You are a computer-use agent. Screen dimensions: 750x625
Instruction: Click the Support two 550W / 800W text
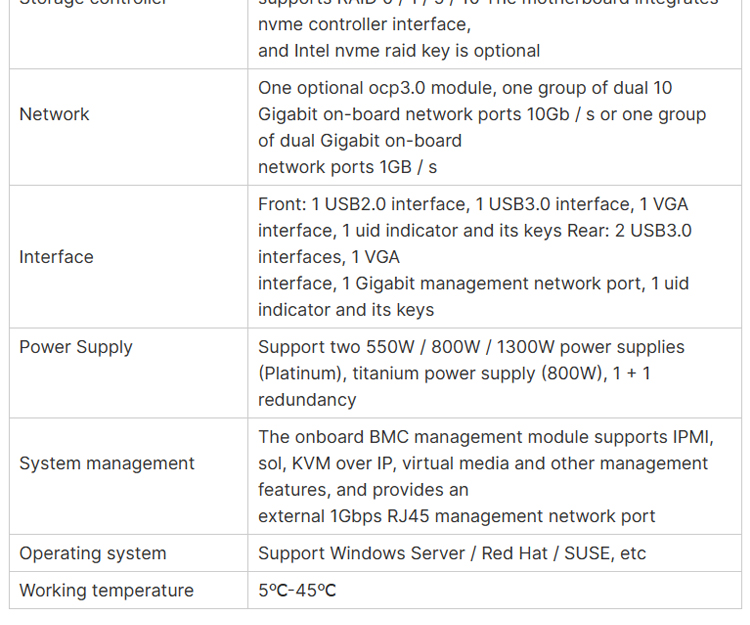(369, 347)
